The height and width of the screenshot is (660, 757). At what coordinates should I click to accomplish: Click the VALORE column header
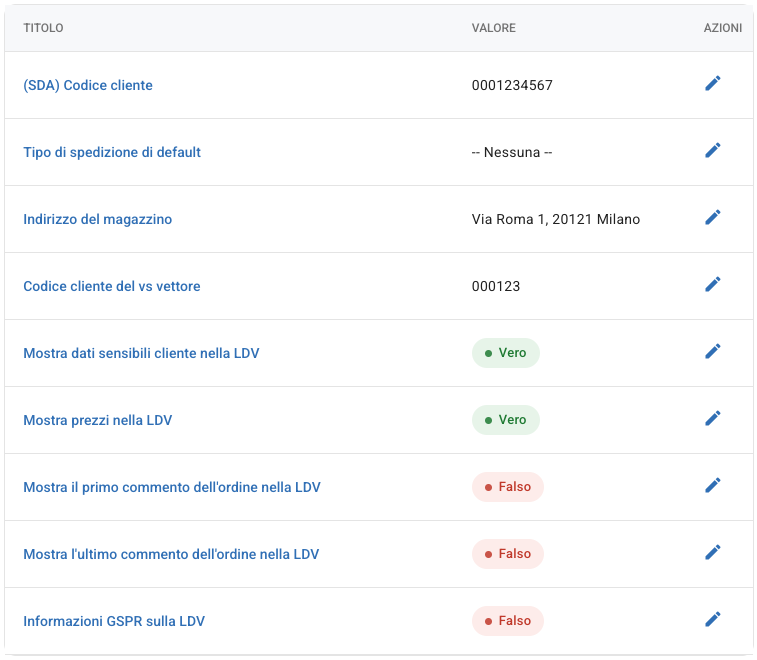[x=494, y=28]
